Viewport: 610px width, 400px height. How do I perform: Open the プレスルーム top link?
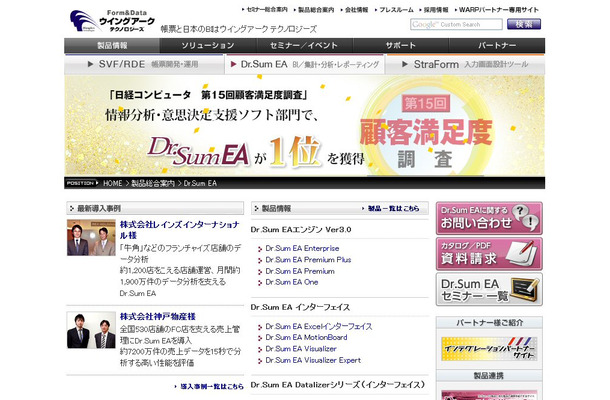click(x=396, y=10)
